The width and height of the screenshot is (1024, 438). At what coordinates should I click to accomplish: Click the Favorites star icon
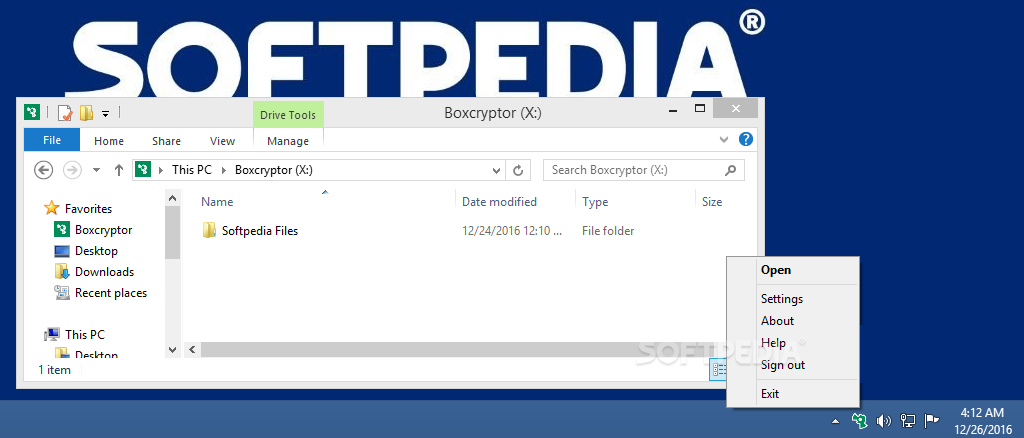[x=52, y=208]
